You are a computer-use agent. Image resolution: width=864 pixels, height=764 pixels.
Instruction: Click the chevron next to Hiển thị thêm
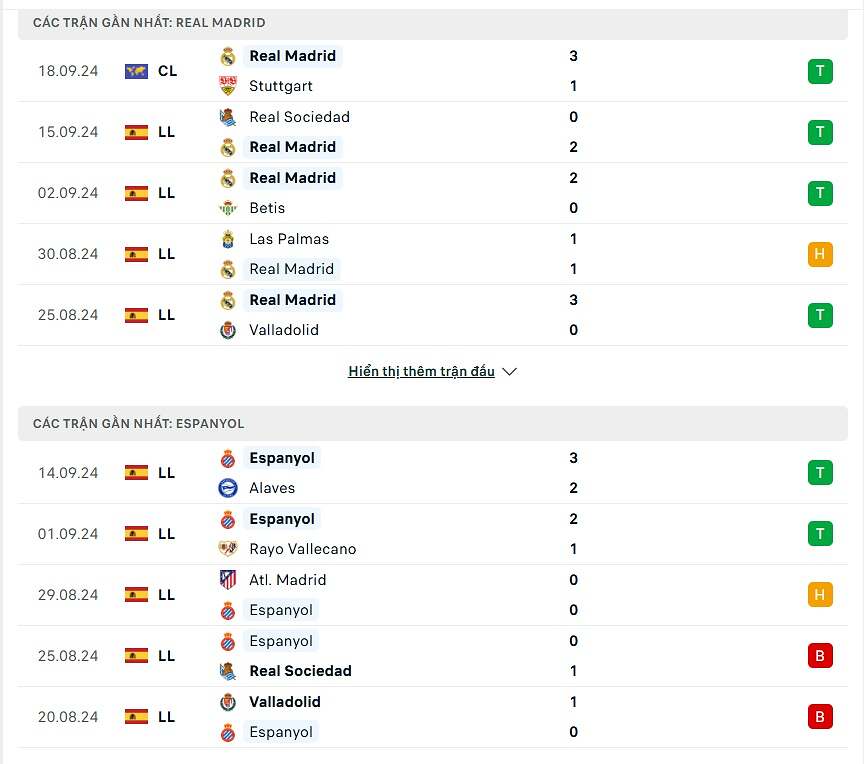pos(510,371)
